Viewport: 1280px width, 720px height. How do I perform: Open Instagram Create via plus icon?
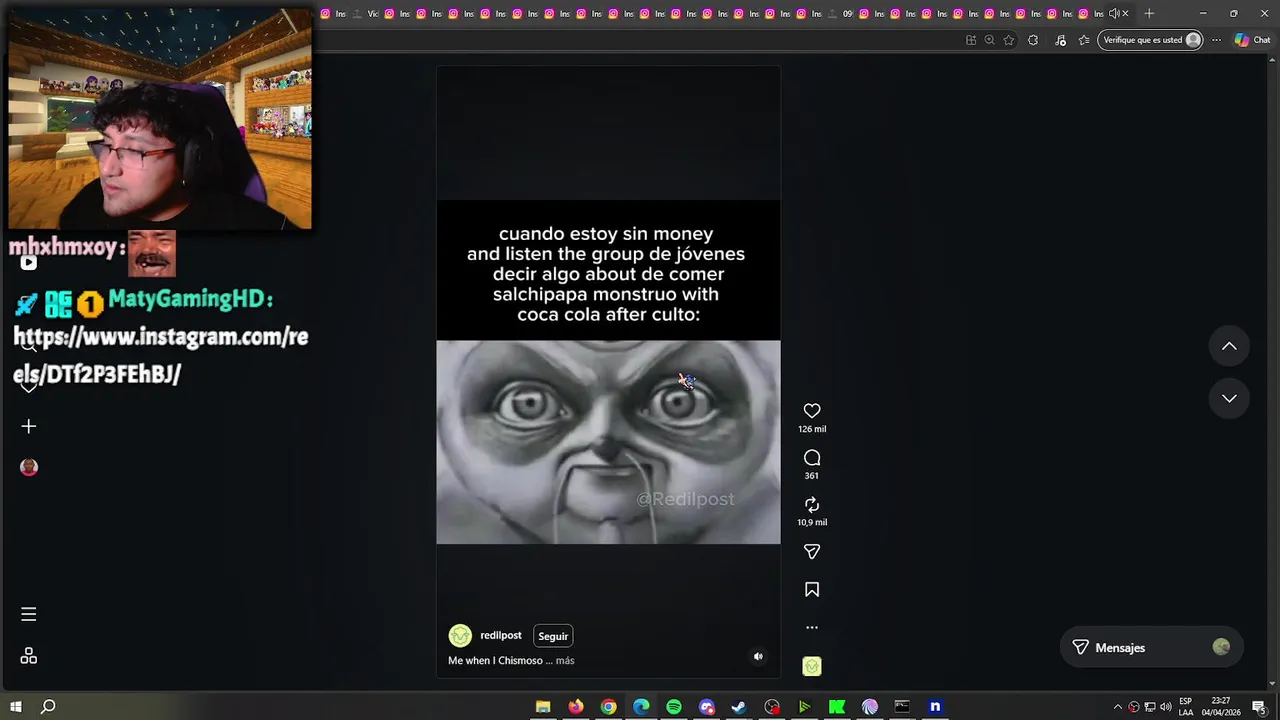point(29,427)
